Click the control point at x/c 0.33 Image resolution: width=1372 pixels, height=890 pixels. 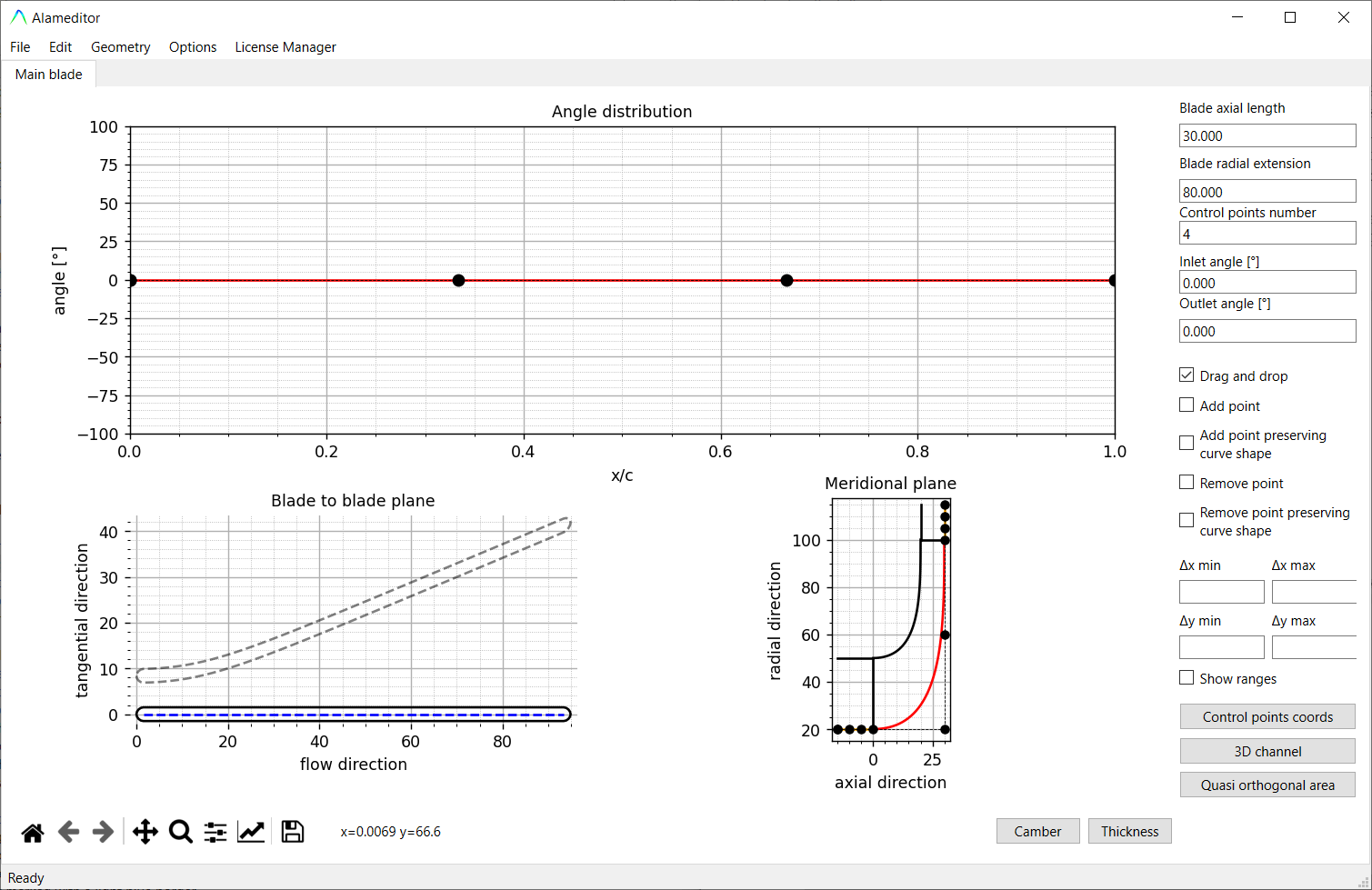[x=459, y=281]
